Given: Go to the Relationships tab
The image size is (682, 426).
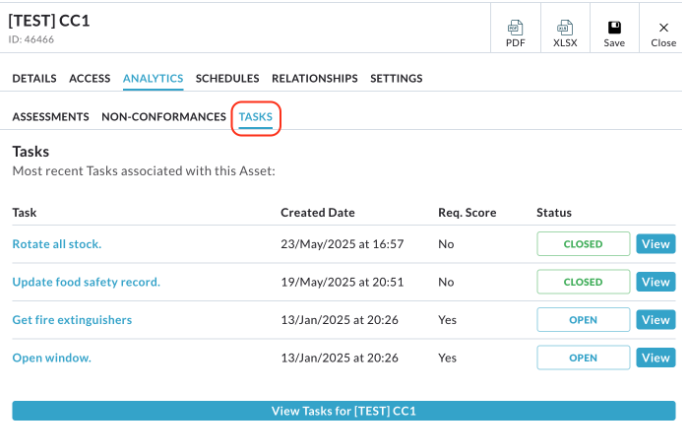Looking at the screenshot, I should coord(315,78).
